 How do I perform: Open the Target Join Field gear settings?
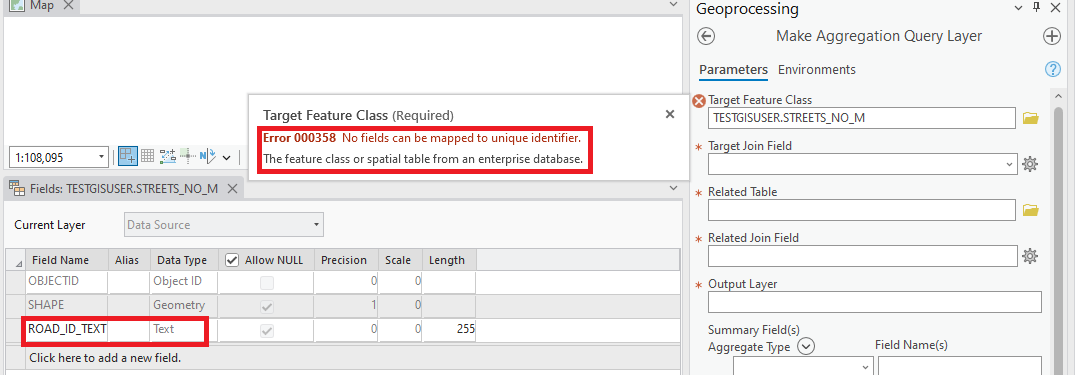(1030, 164)
